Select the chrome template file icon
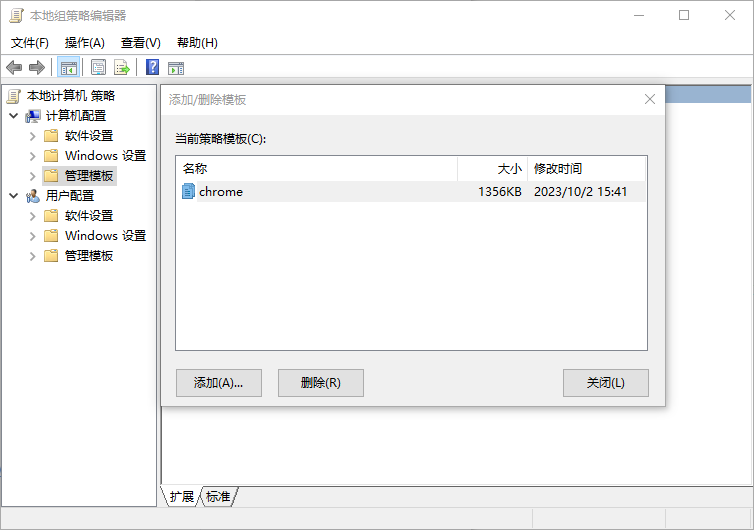 tap(188, 191)
